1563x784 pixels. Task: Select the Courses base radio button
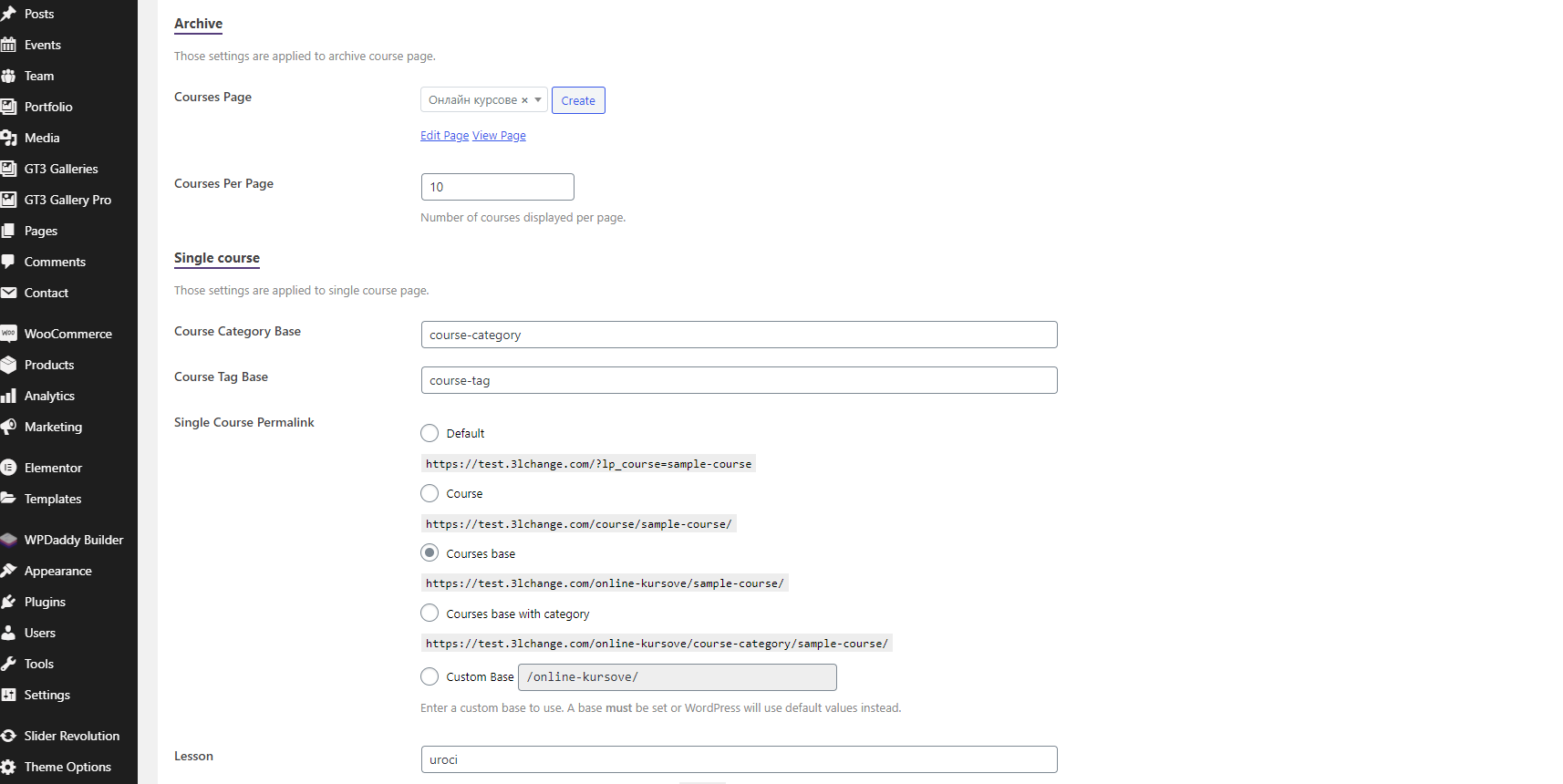click(430, 552)
